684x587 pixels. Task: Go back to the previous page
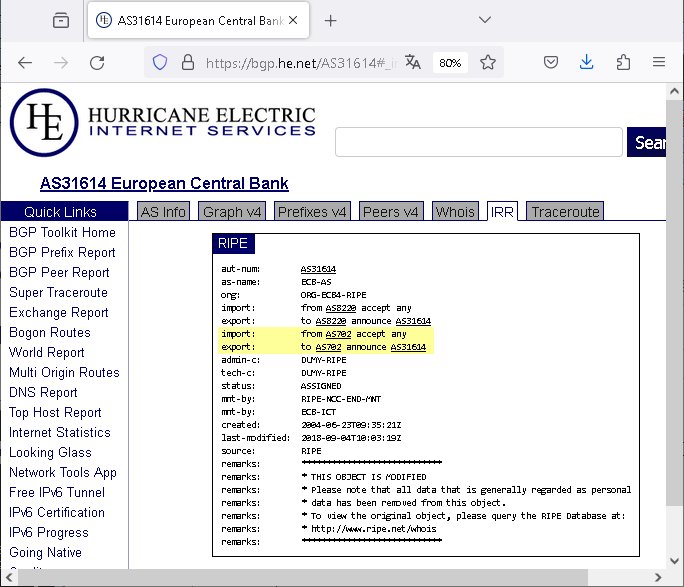point(25,63)
